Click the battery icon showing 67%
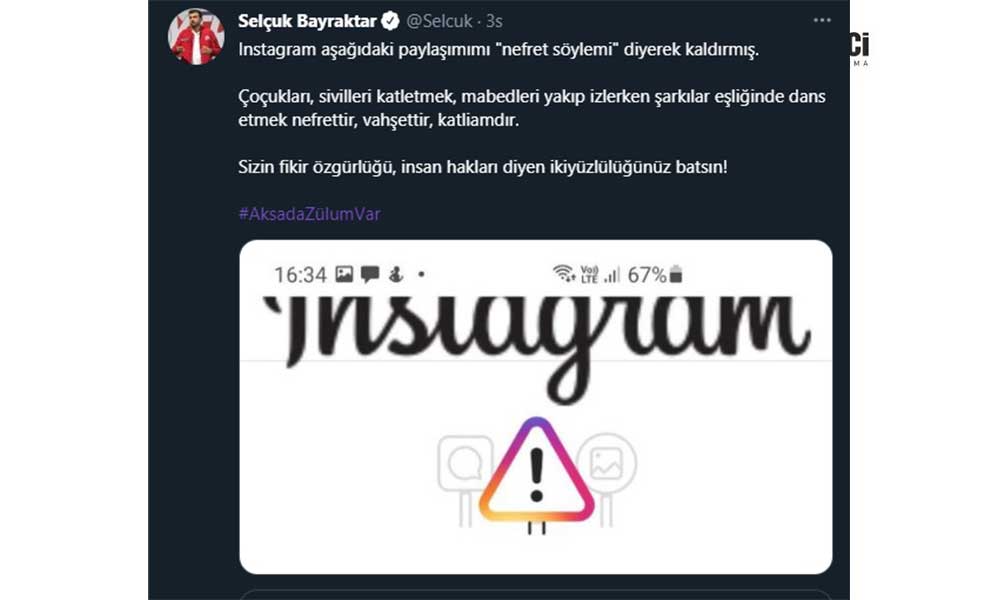 coord(676,274)
